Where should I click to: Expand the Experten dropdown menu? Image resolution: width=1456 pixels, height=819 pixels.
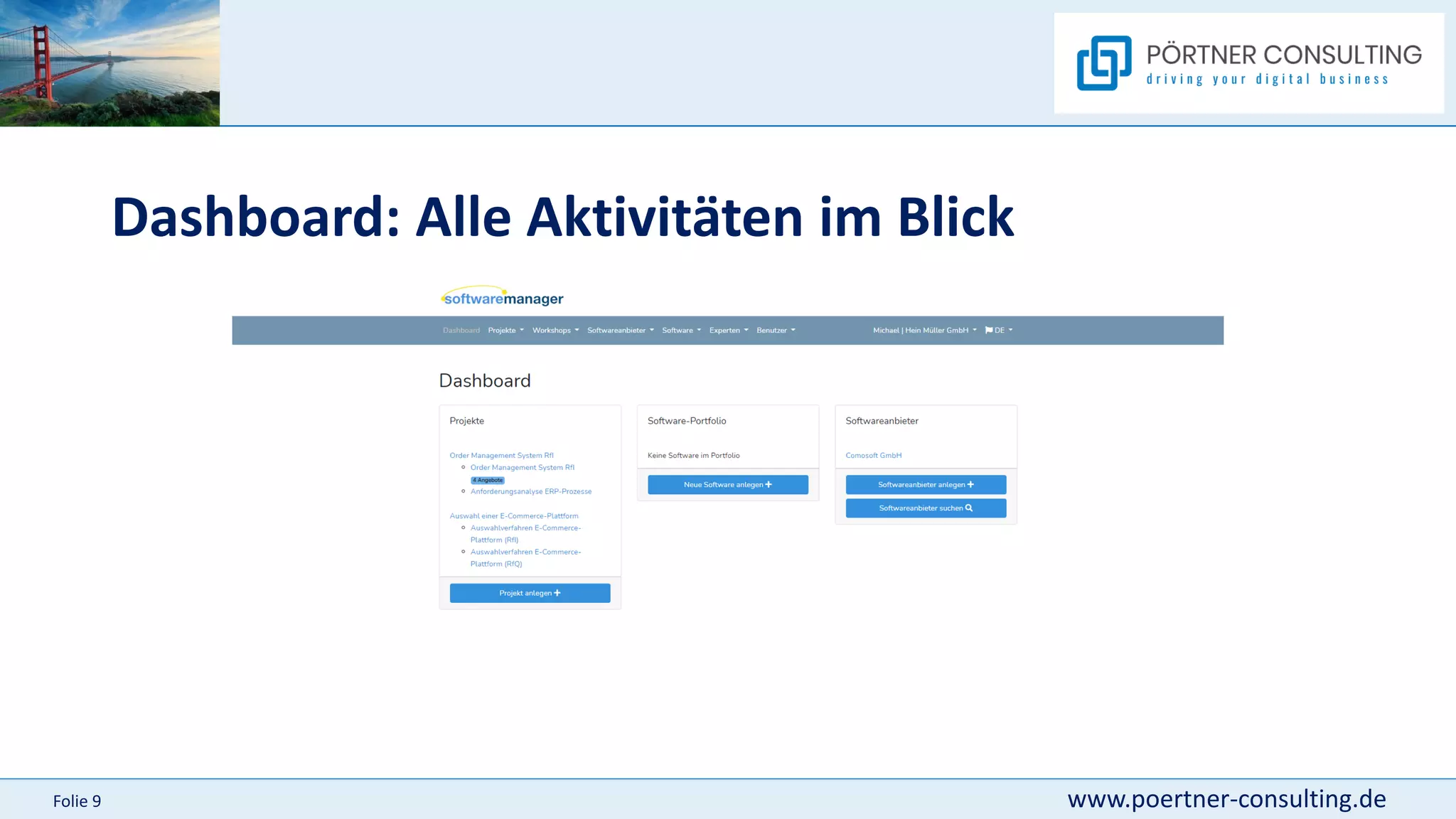point(729,331)
